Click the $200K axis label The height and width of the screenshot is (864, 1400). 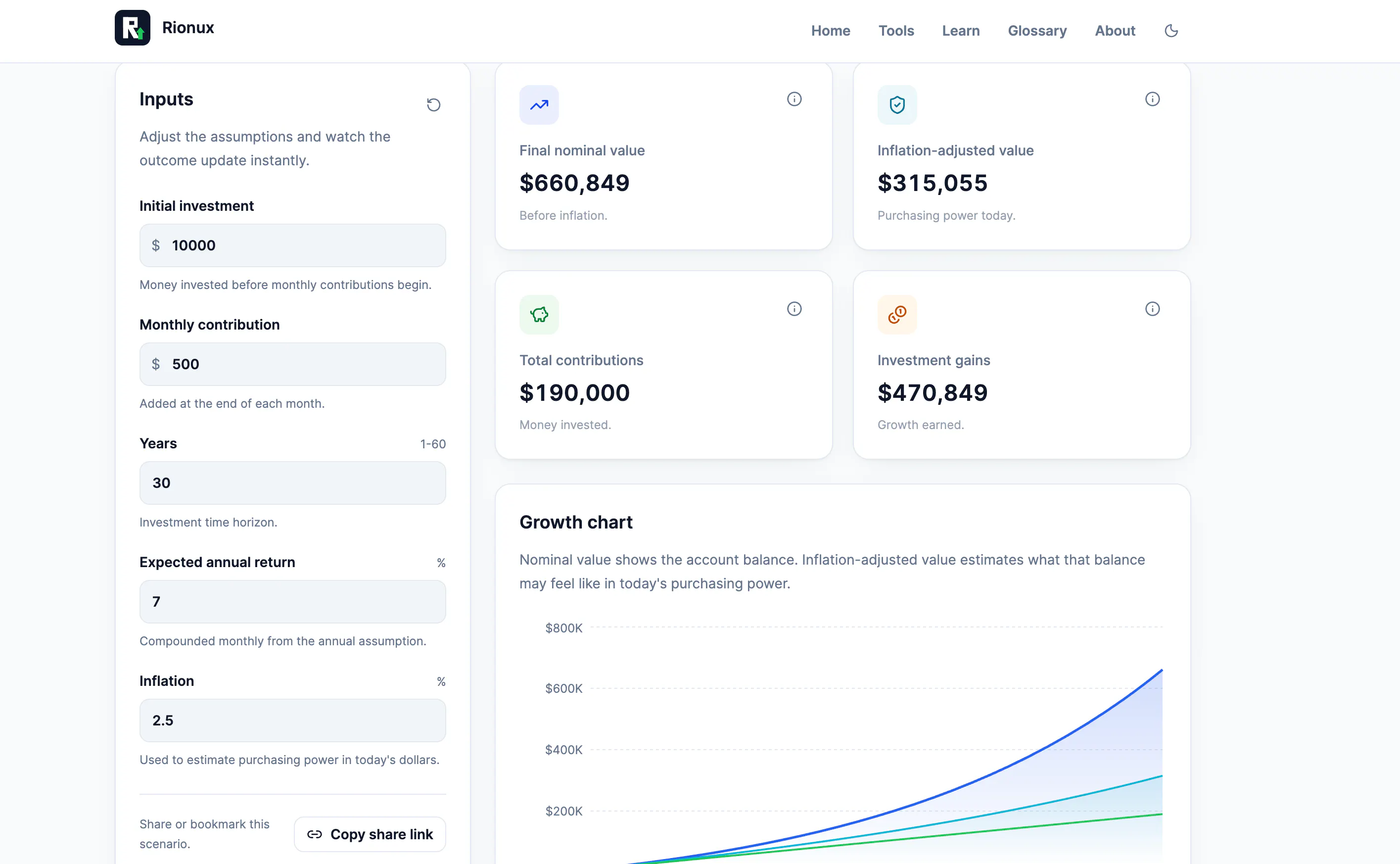coord(563,811)
